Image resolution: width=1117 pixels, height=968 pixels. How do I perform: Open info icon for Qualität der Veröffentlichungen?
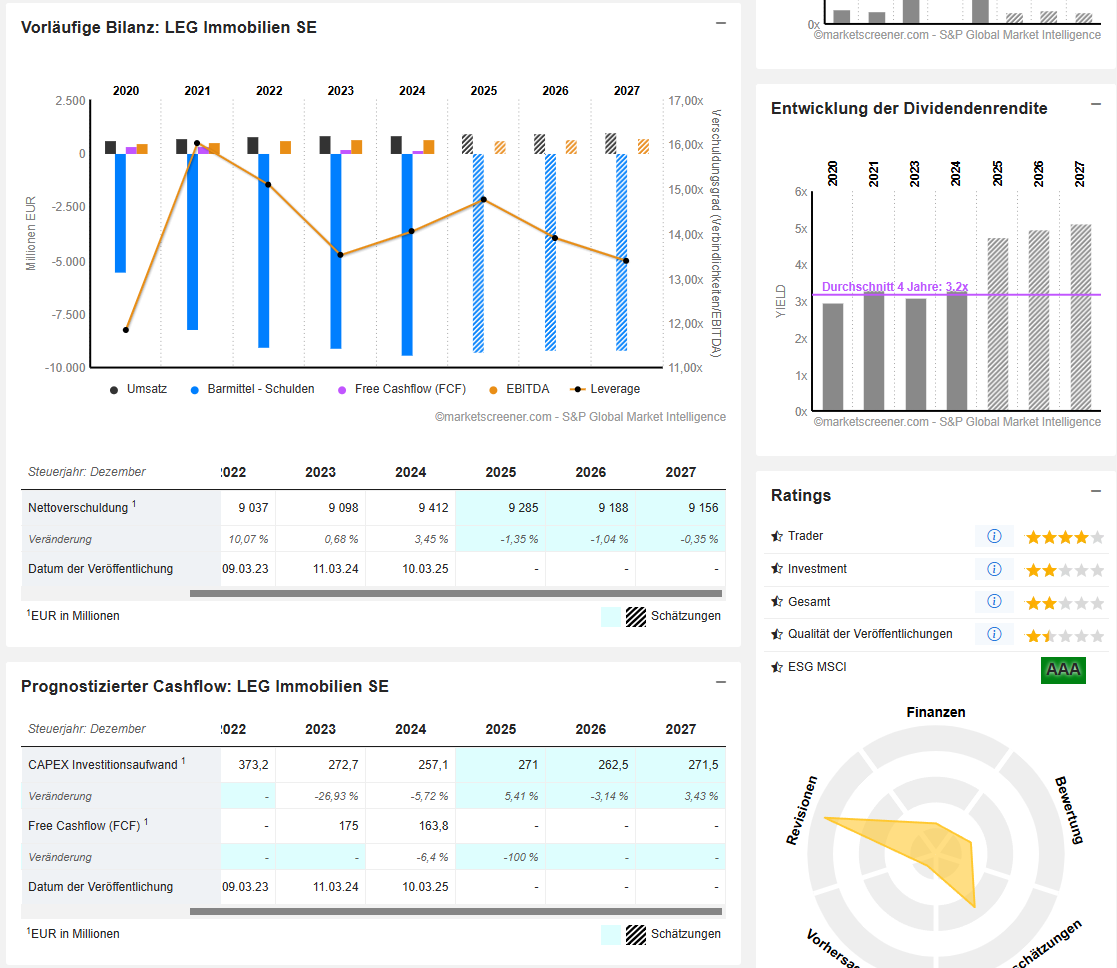coord(994,634)
